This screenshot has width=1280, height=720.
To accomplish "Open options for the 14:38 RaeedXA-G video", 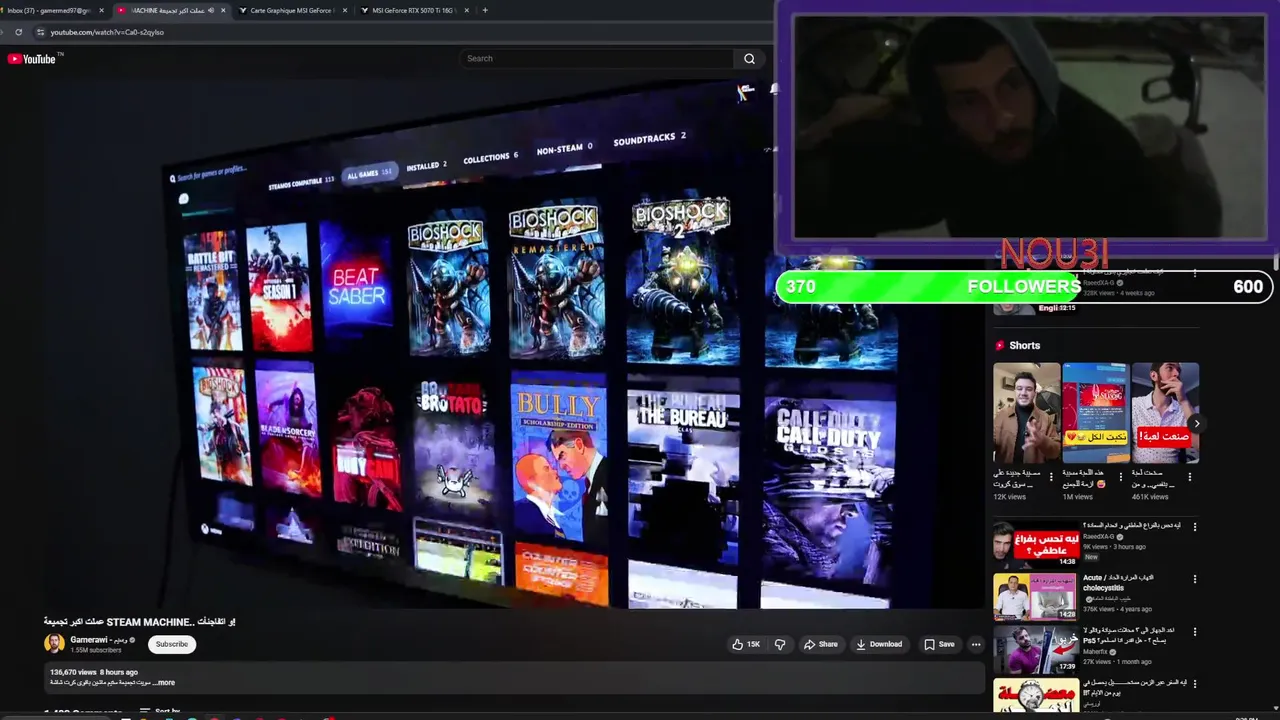I will (x=1194, y=527).
